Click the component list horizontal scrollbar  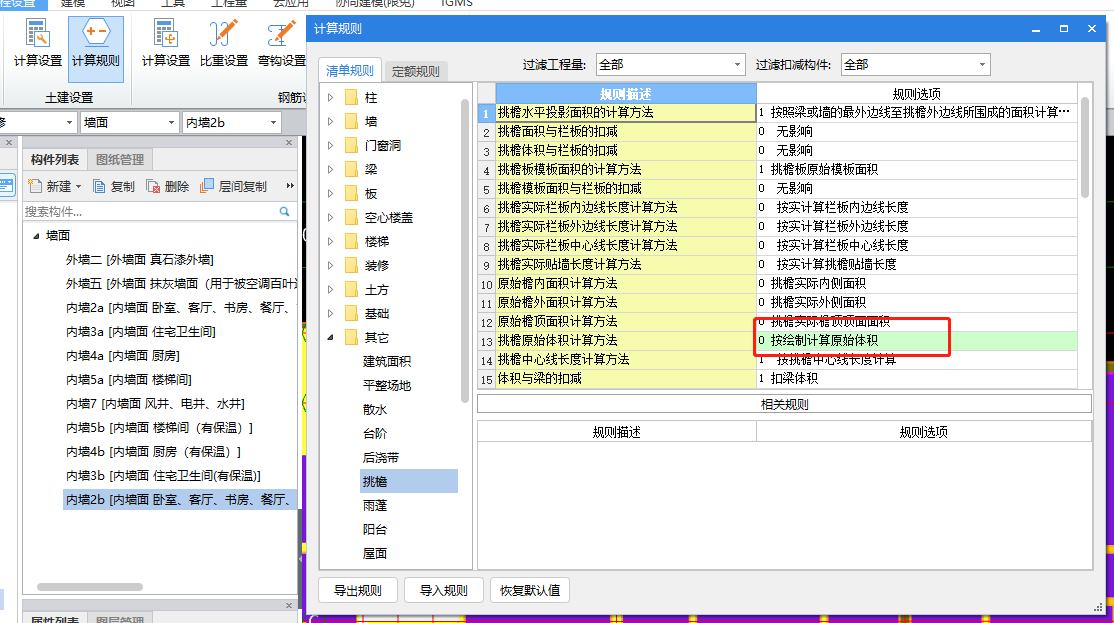(x=90, y=587)
